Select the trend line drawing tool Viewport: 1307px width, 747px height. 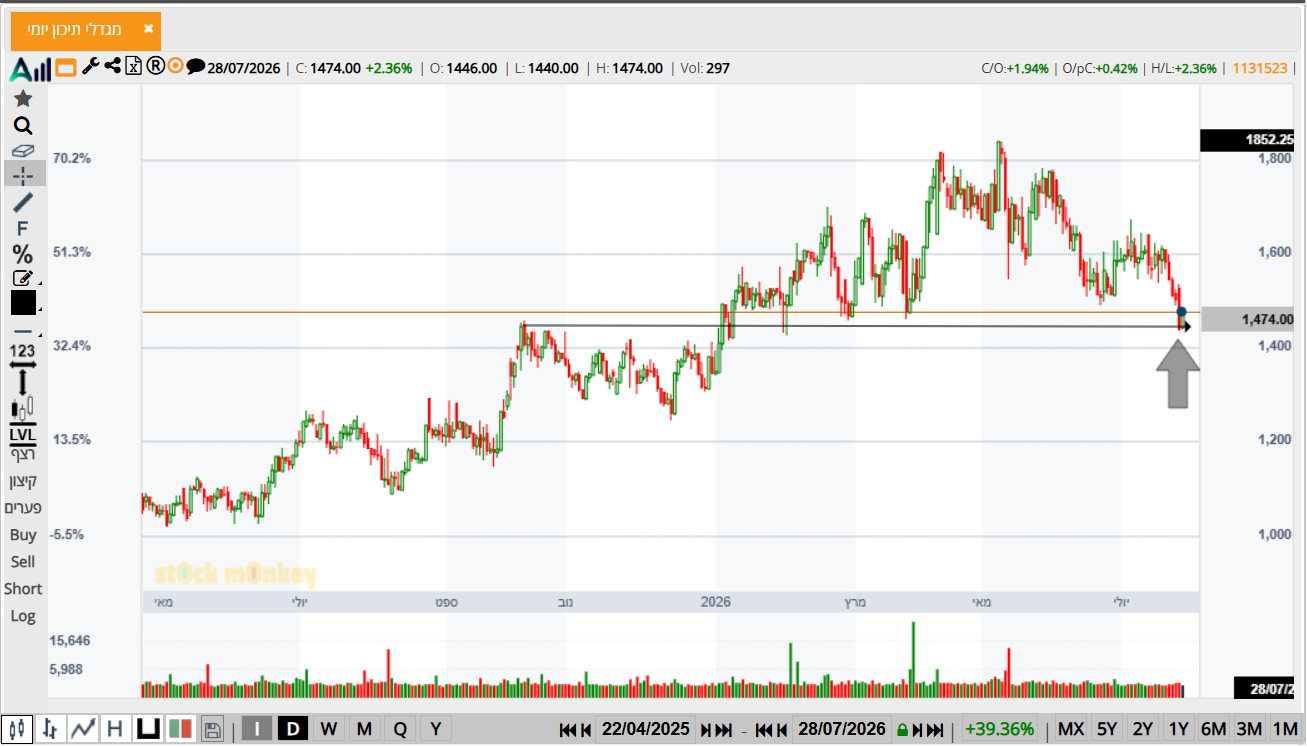point(22,202)
